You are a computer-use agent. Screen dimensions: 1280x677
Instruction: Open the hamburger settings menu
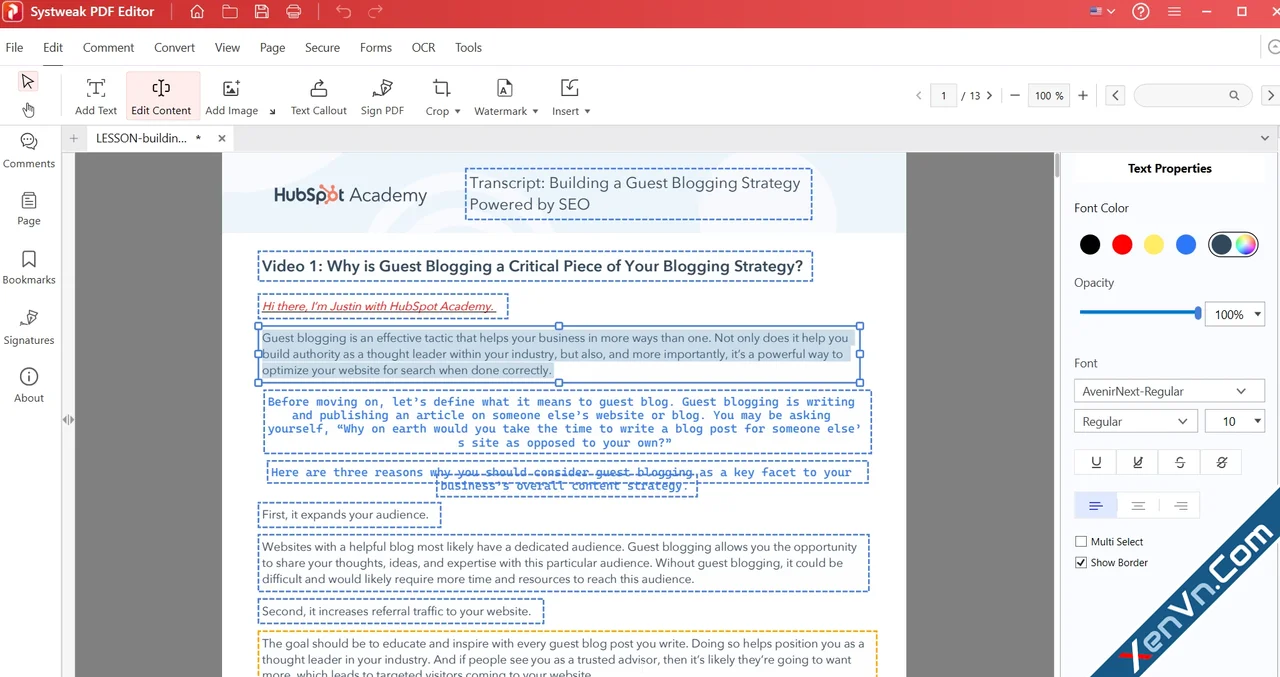click(x=1175, y=12)
